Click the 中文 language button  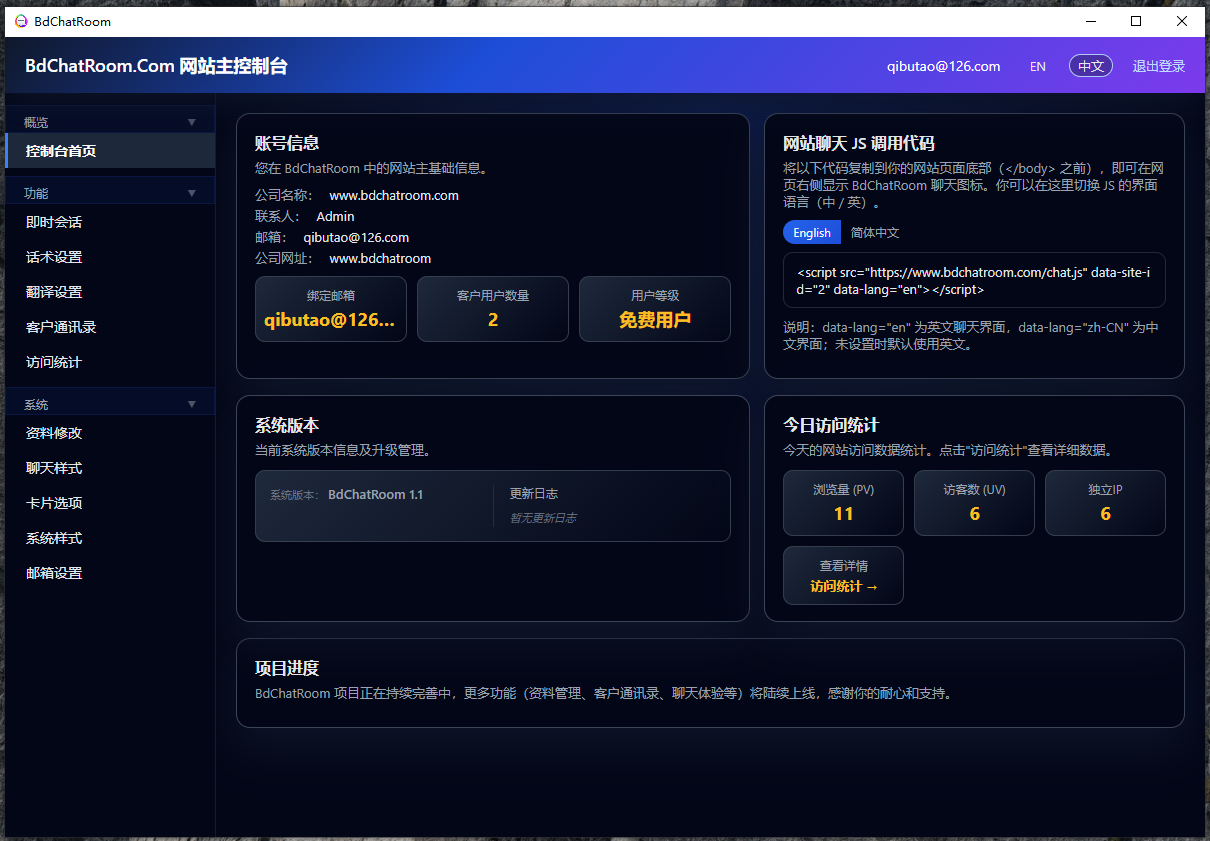point(1090,66)
